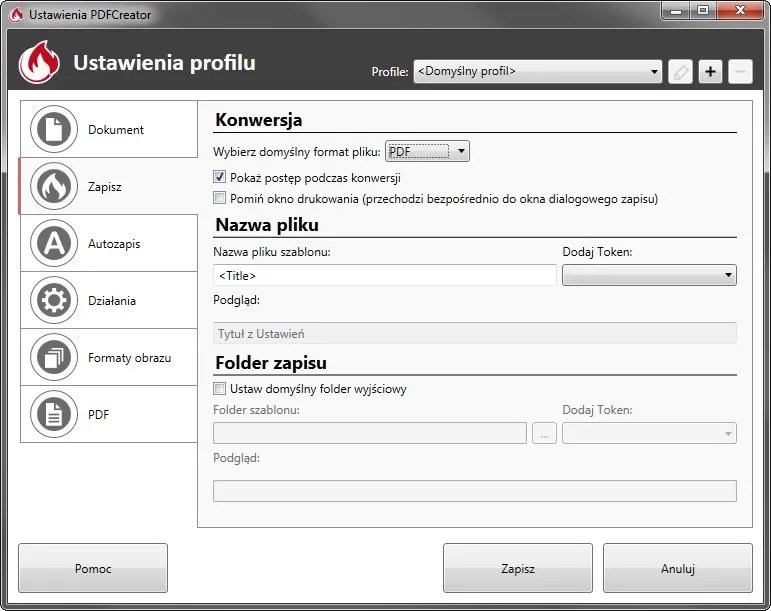This screenshot has width=771, height=611.
Task: Open the Profile dropdown with Domyślny profil
Action: tap(537, 72)
